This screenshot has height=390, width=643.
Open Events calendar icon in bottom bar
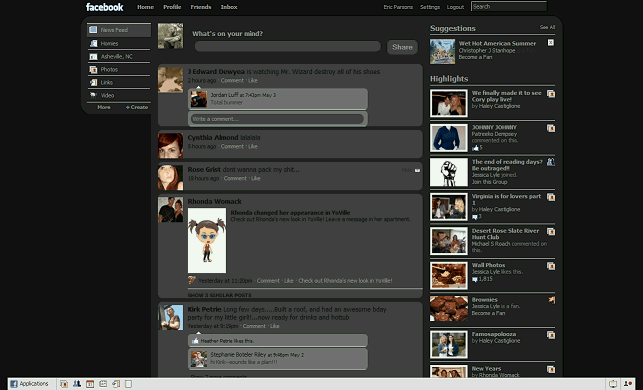(x=90, y=384)
